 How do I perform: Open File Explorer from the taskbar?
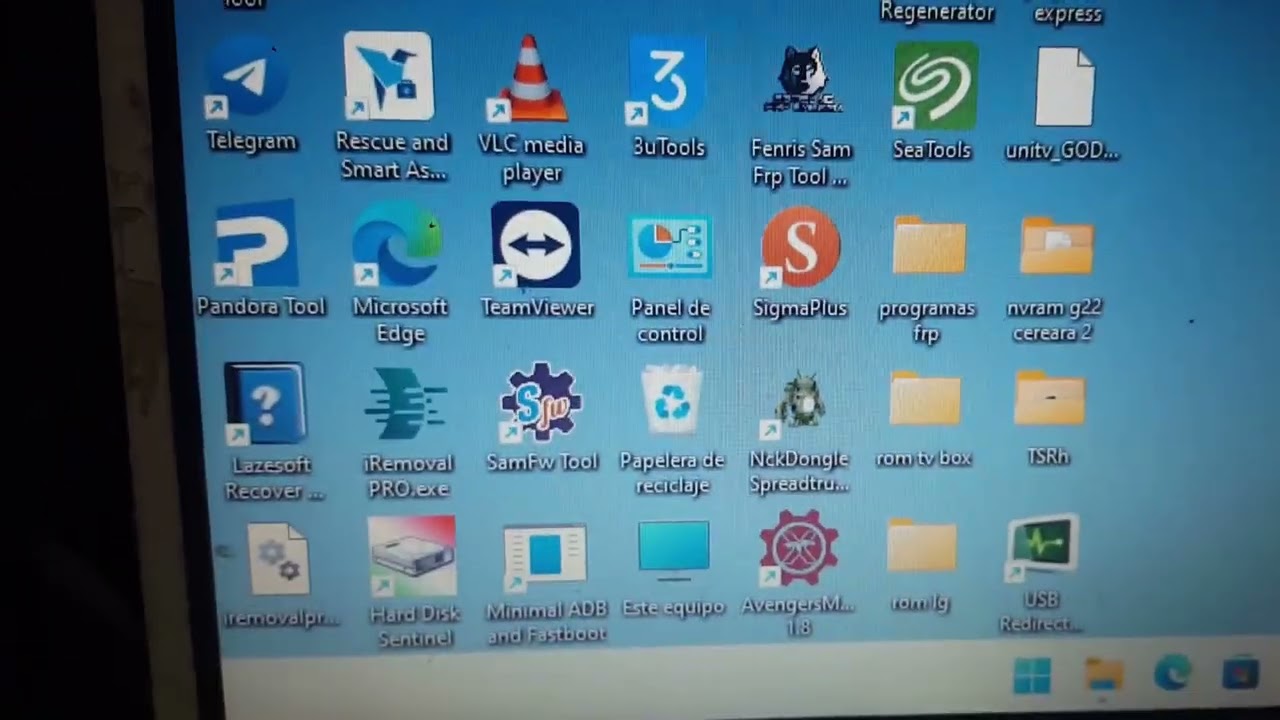pyautogui.click(x=1104, y=676)
